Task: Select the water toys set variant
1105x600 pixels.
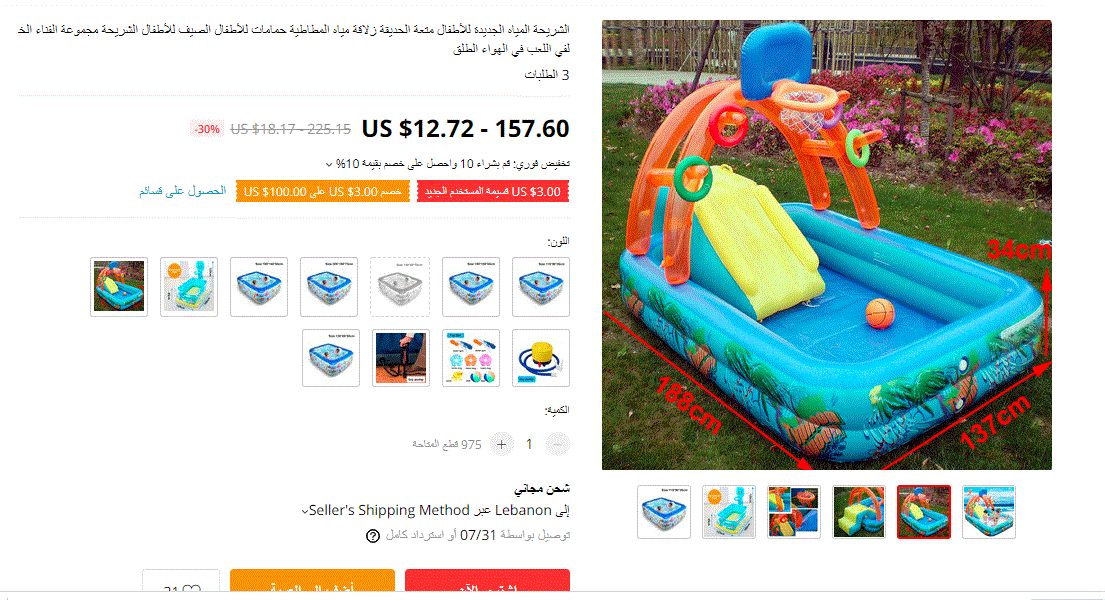Action: 471,357
